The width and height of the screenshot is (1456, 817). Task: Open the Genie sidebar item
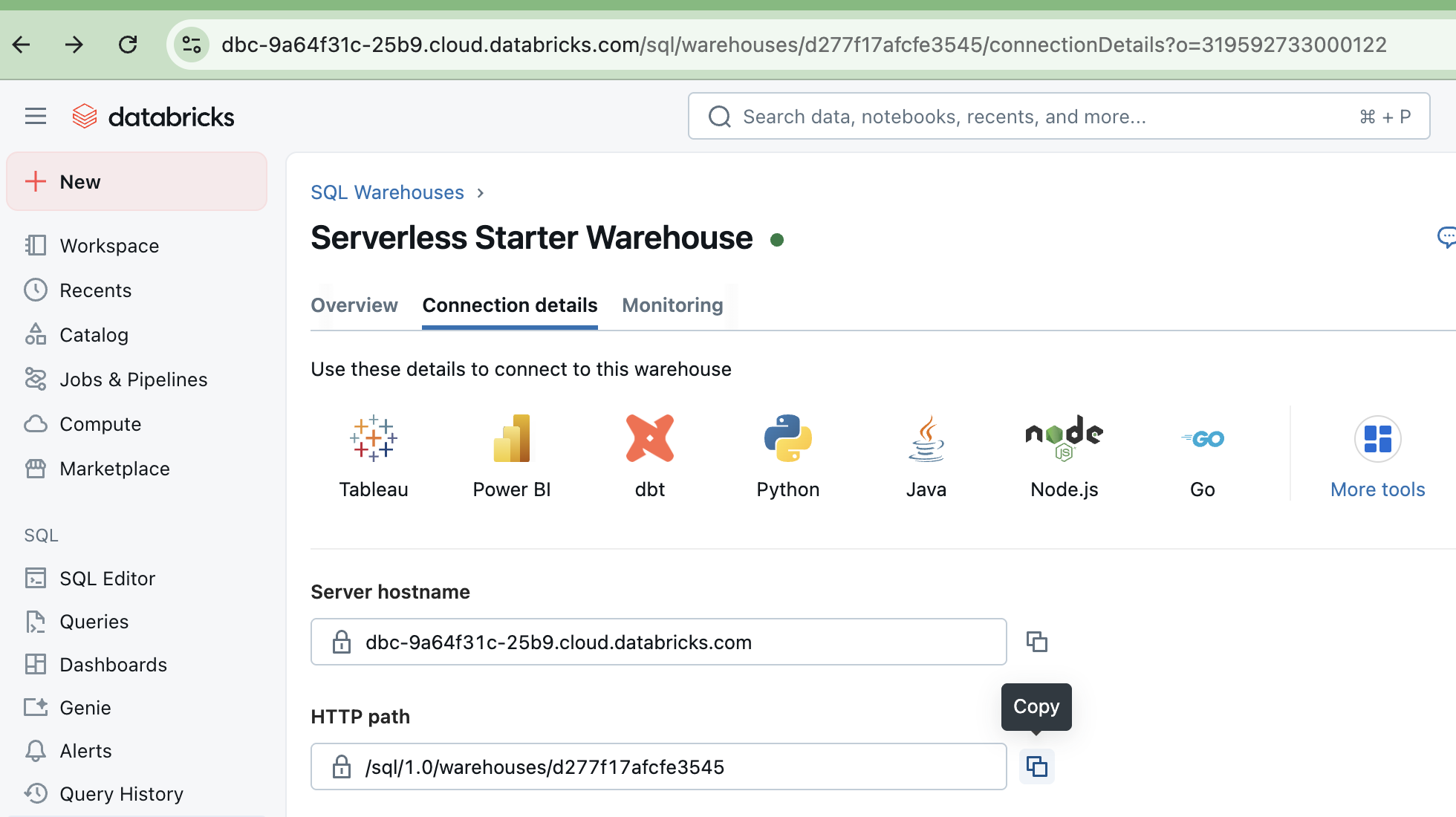tap(85, 707)
